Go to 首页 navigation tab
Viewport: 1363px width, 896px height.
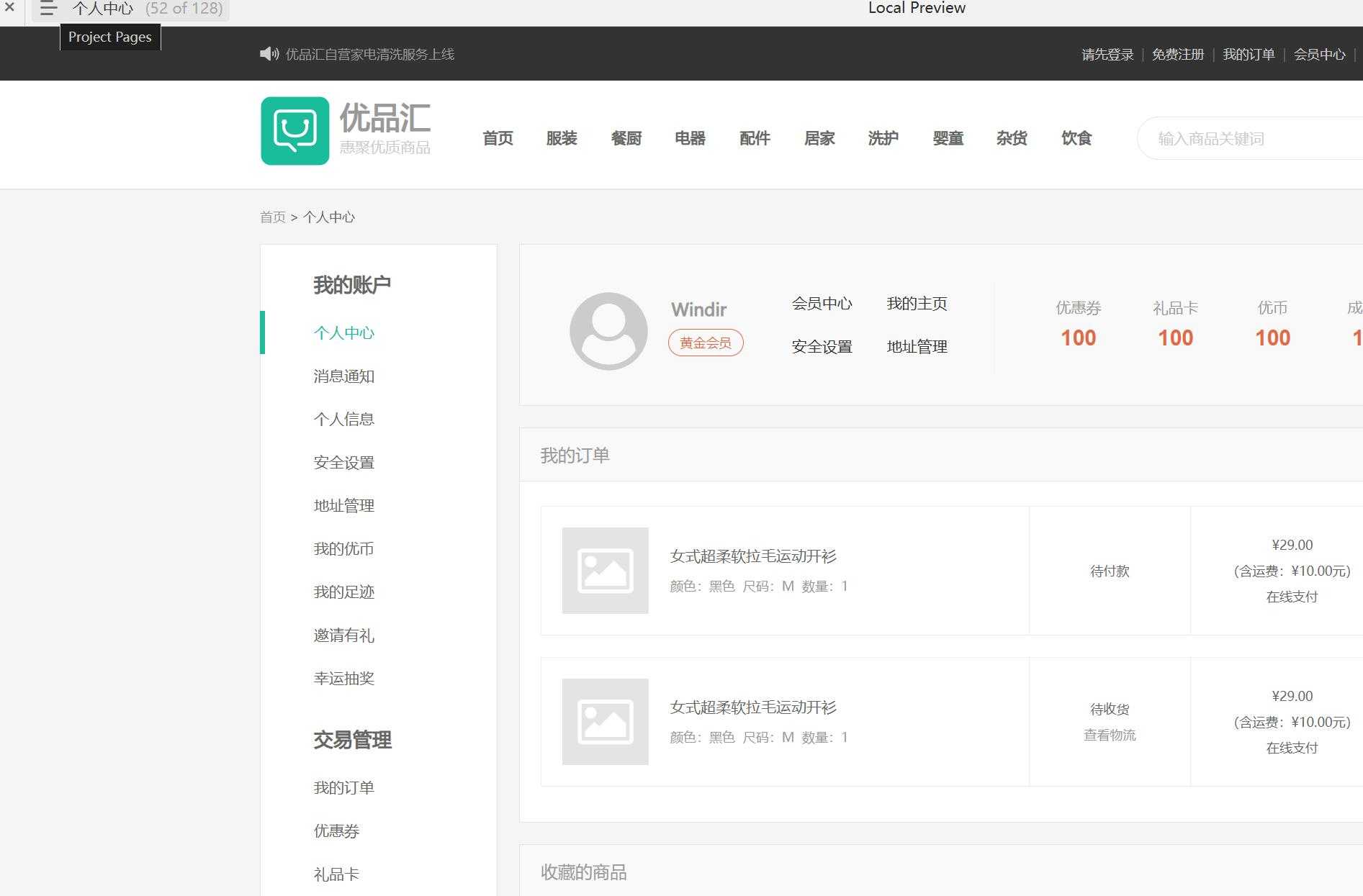click(498, 138)
